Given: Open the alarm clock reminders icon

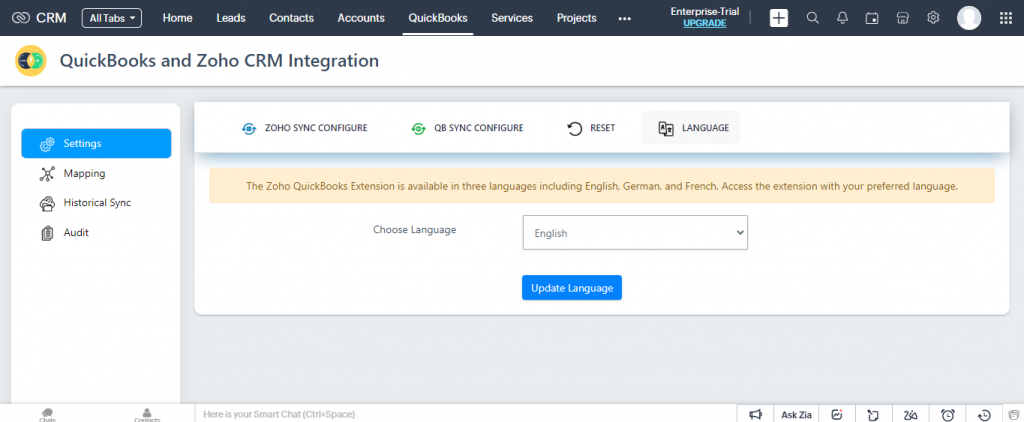Looking at the screenshot, I should click(x=948, y=414).
